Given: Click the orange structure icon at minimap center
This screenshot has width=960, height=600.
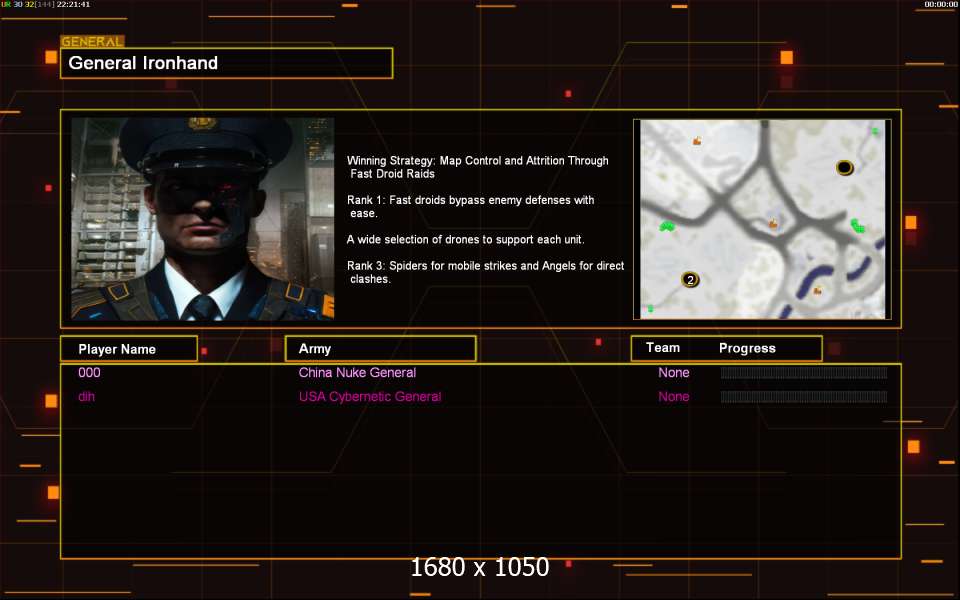Looking at the screenshot, I should click(x=773, y=223).
